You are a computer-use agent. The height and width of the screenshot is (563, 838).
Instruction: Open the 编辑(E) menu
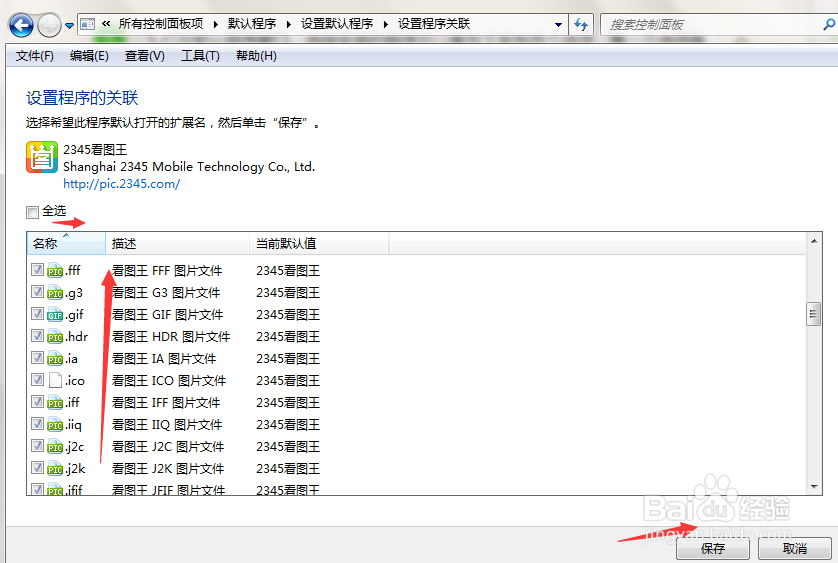pos(89,56)
